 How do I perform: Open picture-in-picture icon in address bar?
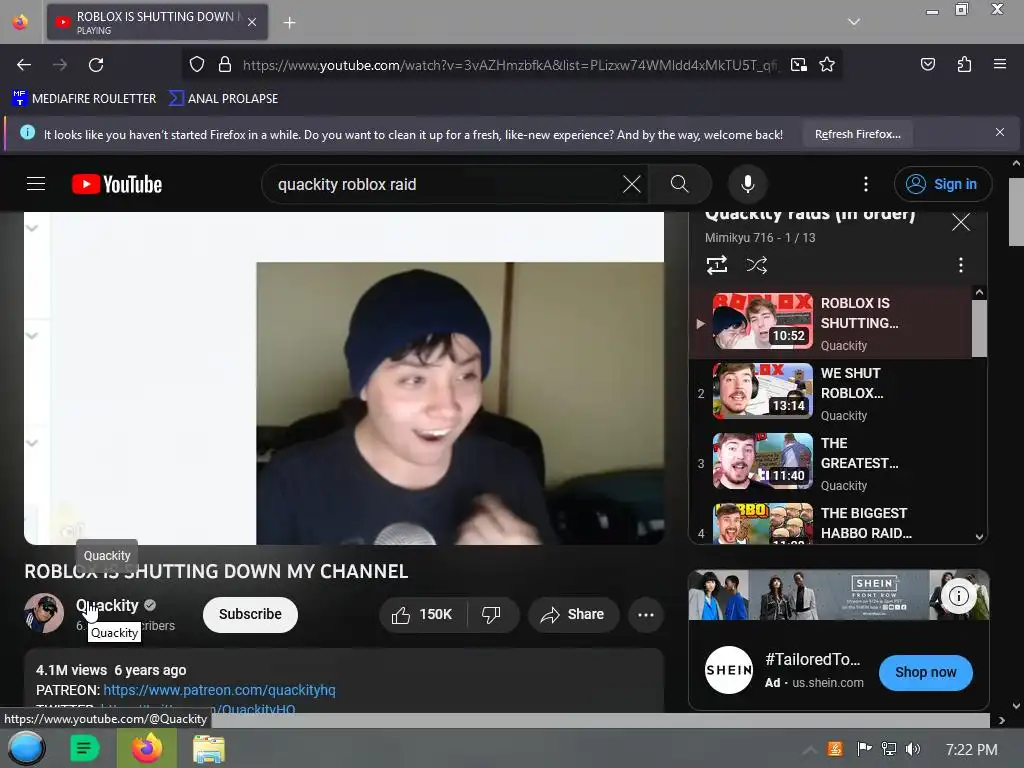(799, 65)
